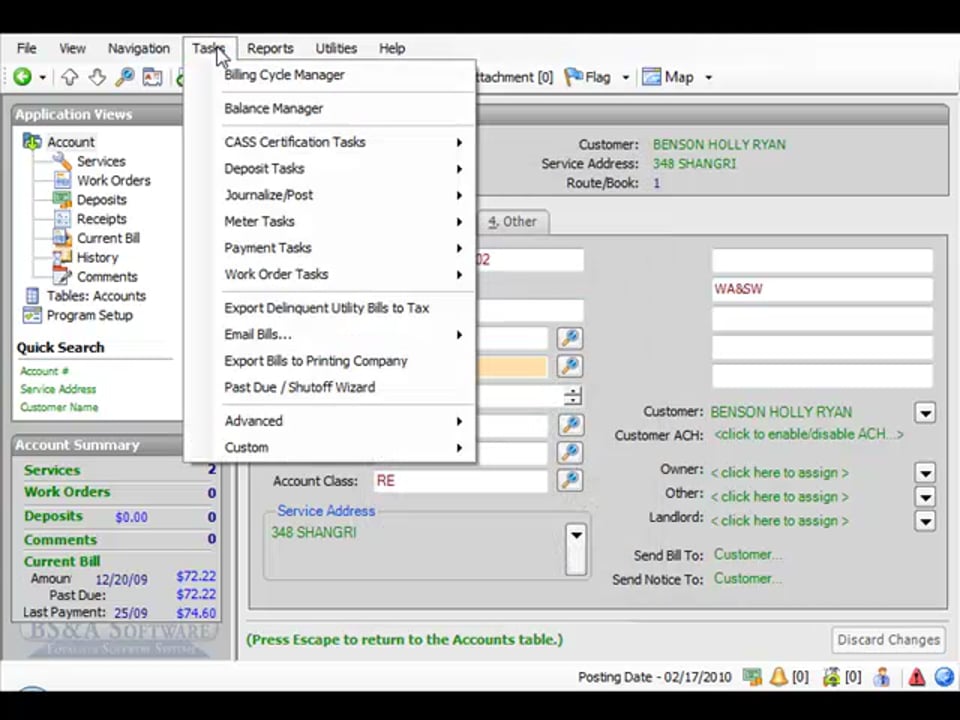Click the Program Setup icon
The width and height of the screenshot is (960, 720).
click(32, 315)
